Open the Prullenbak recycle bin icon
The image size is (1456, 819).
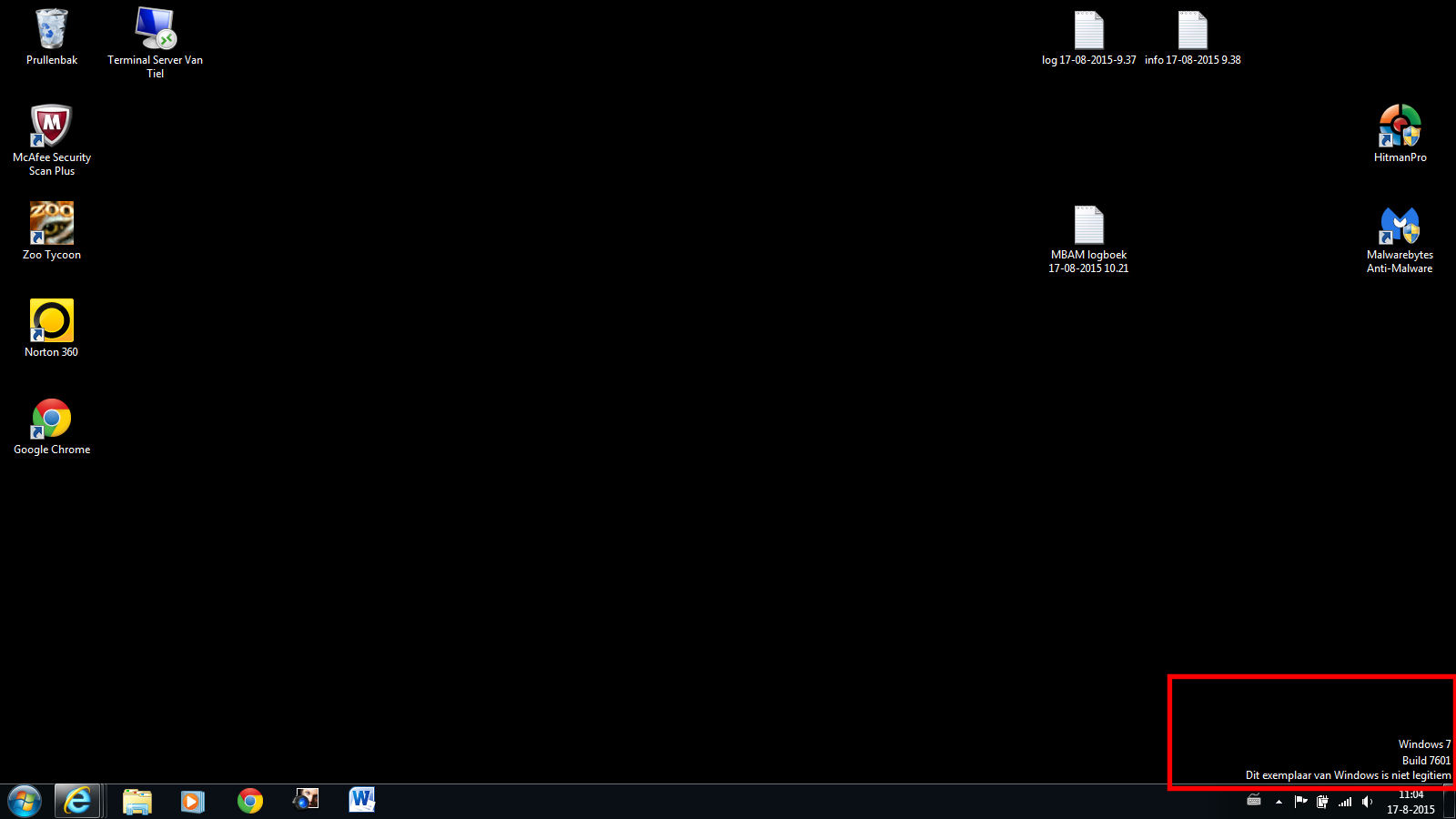tap(52, 31)
